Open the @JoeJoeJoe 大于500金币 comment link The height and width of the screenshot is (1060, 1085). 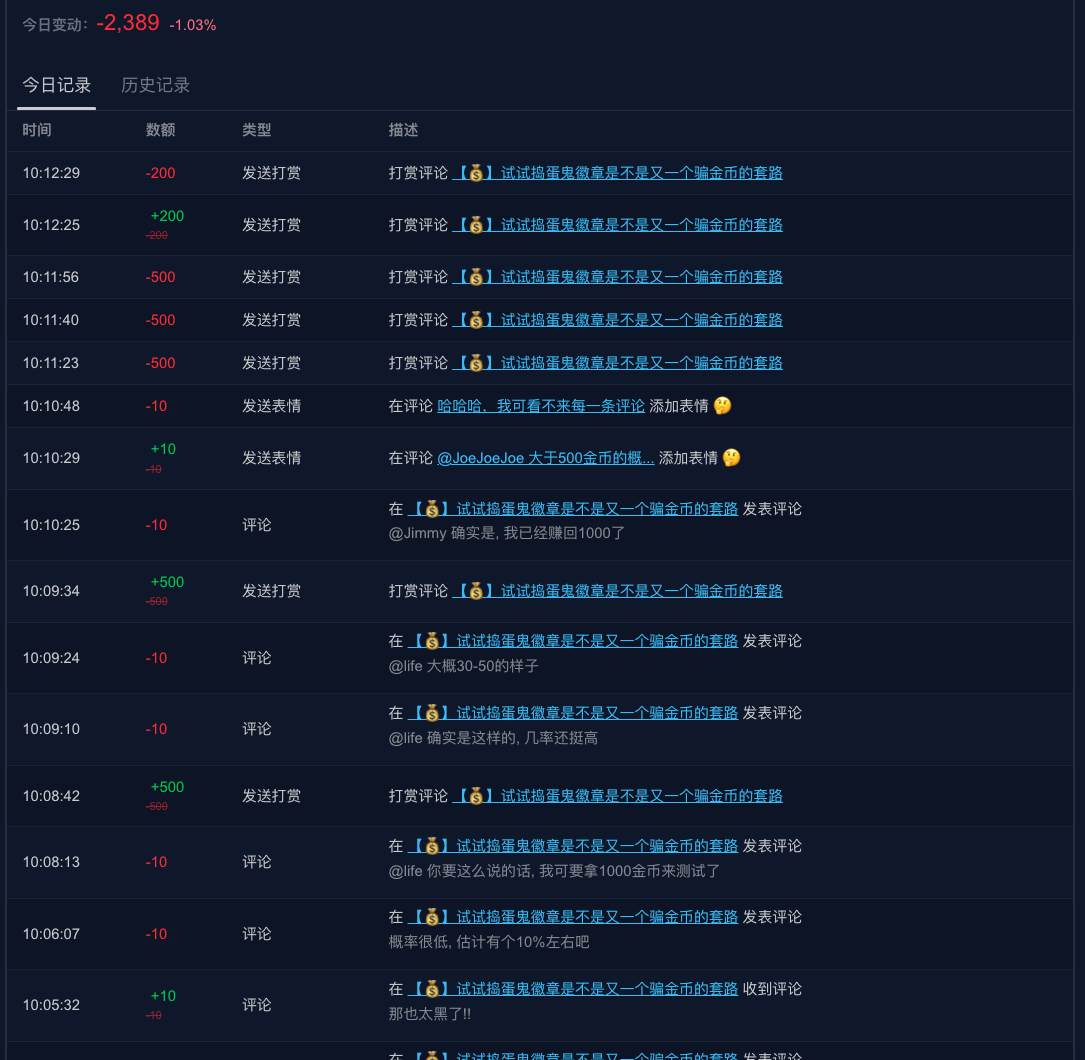pos(546,458)
